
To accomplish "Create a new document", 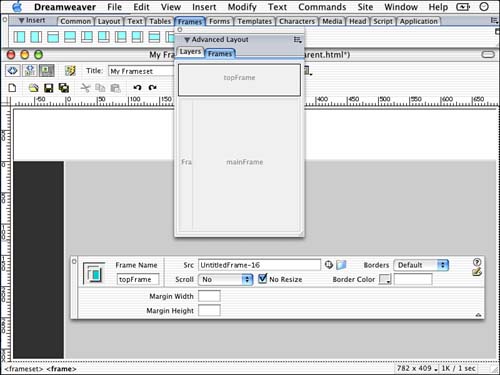I will [12, 88].
